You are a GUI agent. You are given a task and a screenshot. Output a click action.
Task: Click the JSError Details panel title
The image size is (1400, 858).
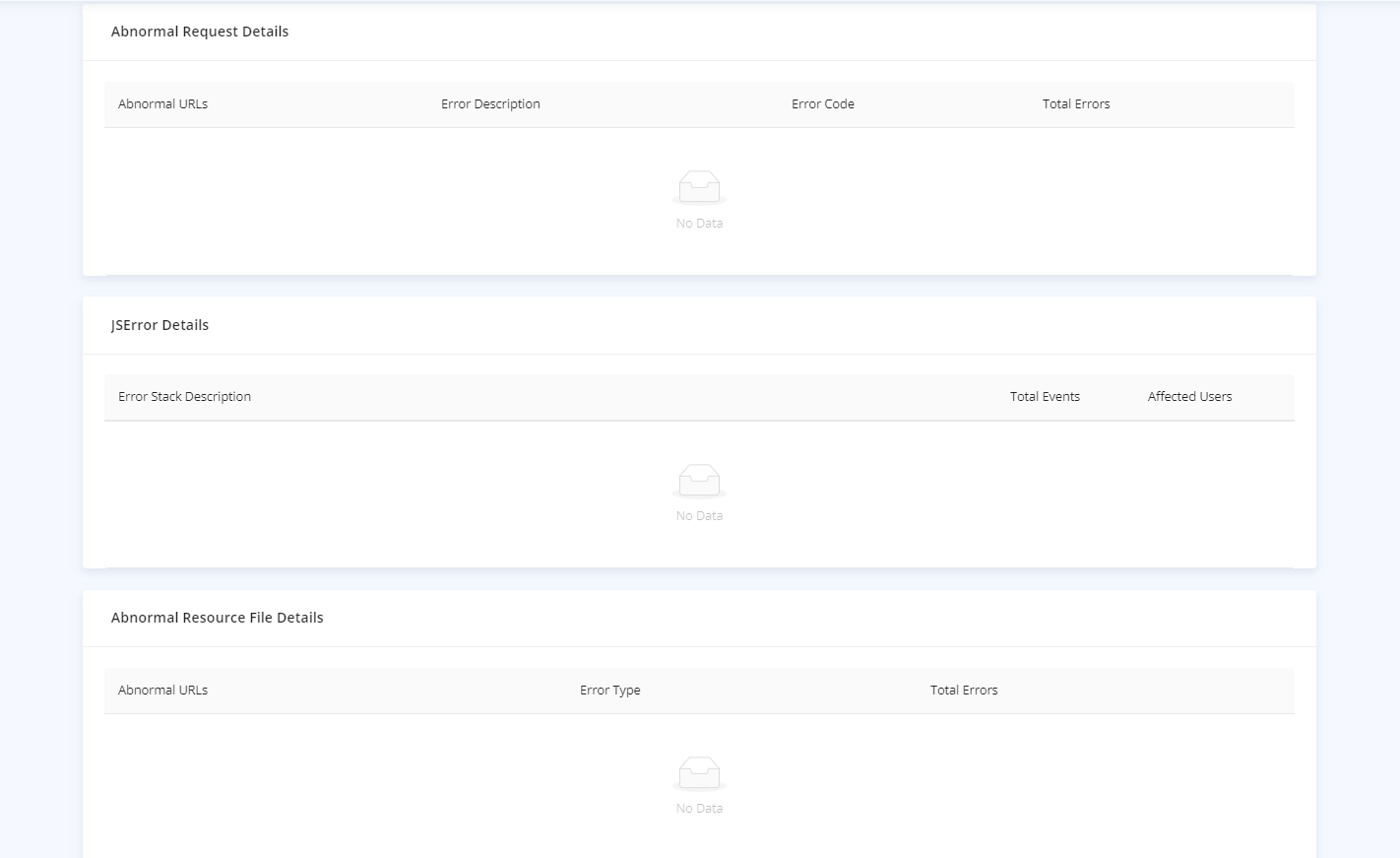pos(160,325)
